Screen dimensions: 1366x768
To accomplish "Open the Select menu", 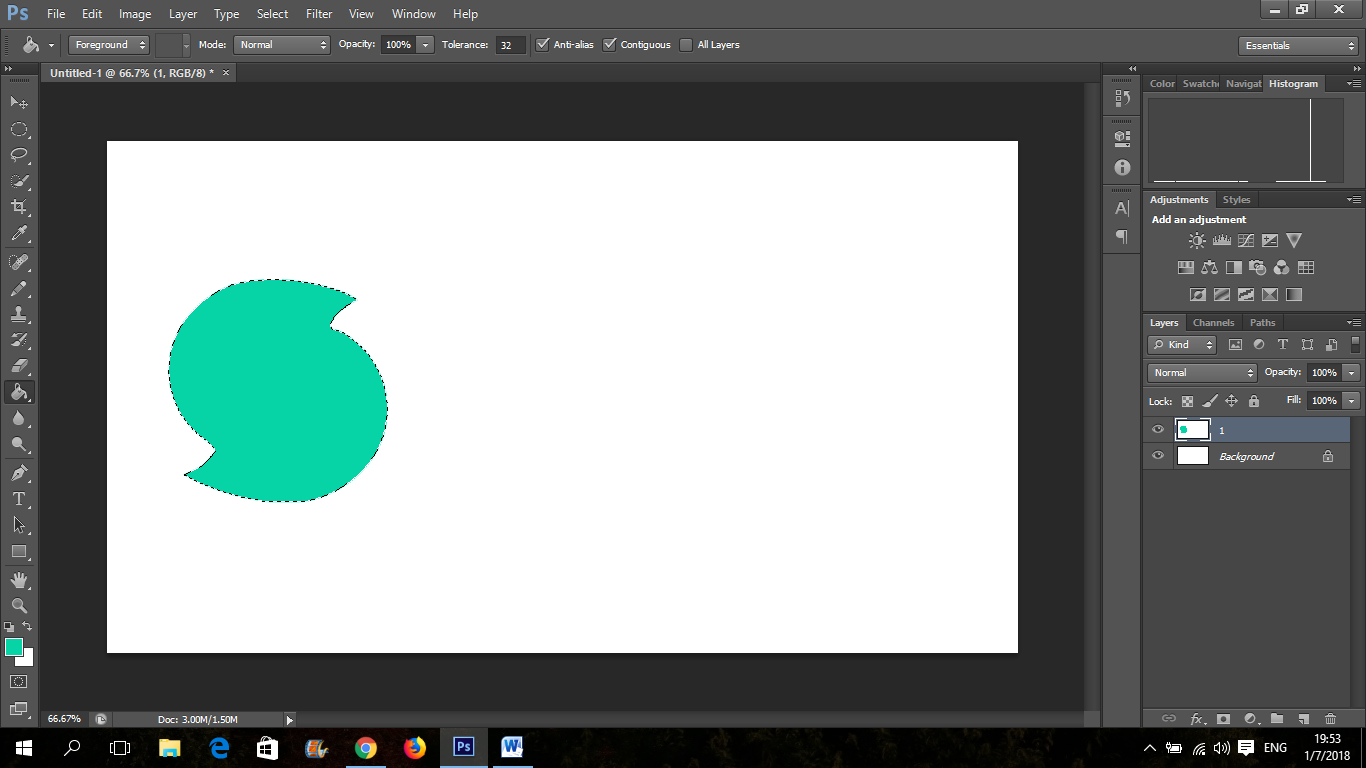I will (x=272, y=14).
